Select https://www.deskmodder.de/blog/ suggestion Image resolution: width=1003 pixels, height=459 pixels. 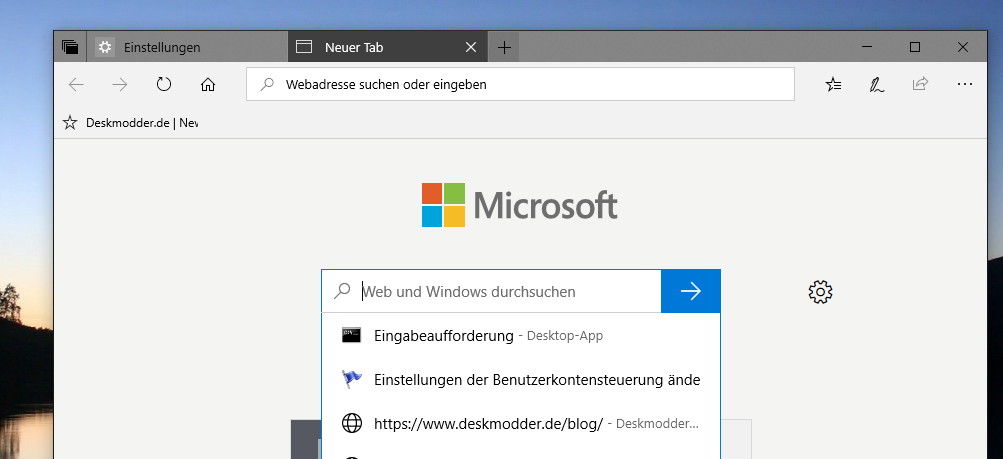[x=521, y=423]
